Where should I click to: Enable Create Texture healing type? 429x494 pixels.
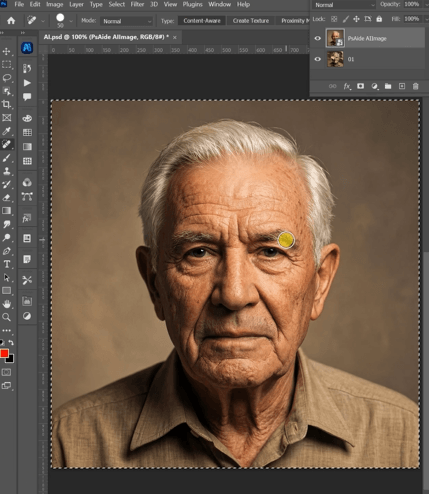pos(251,21)
